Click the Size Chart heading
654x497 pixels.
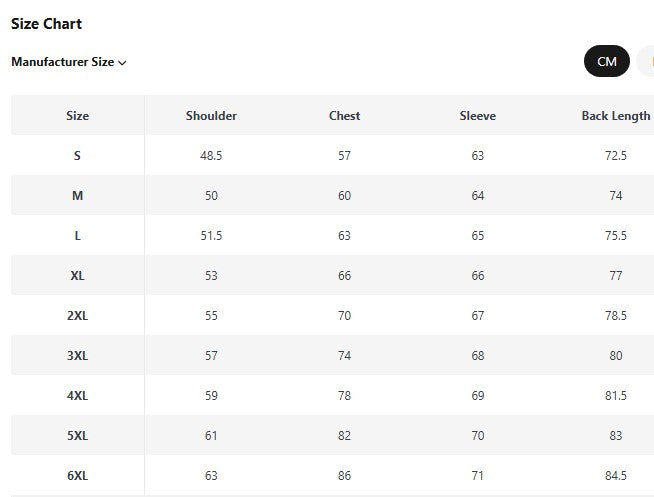[x=46, y=24]
